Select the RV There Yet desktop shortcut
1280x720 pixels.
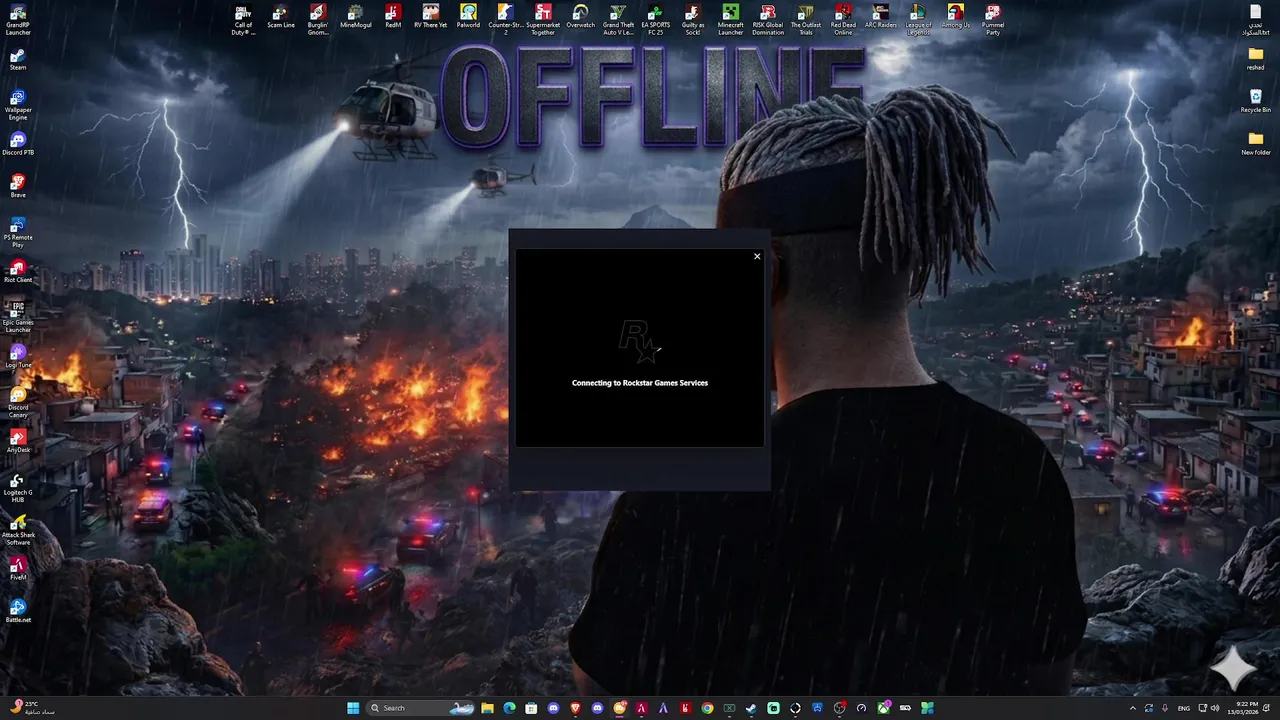coord(430,17)
